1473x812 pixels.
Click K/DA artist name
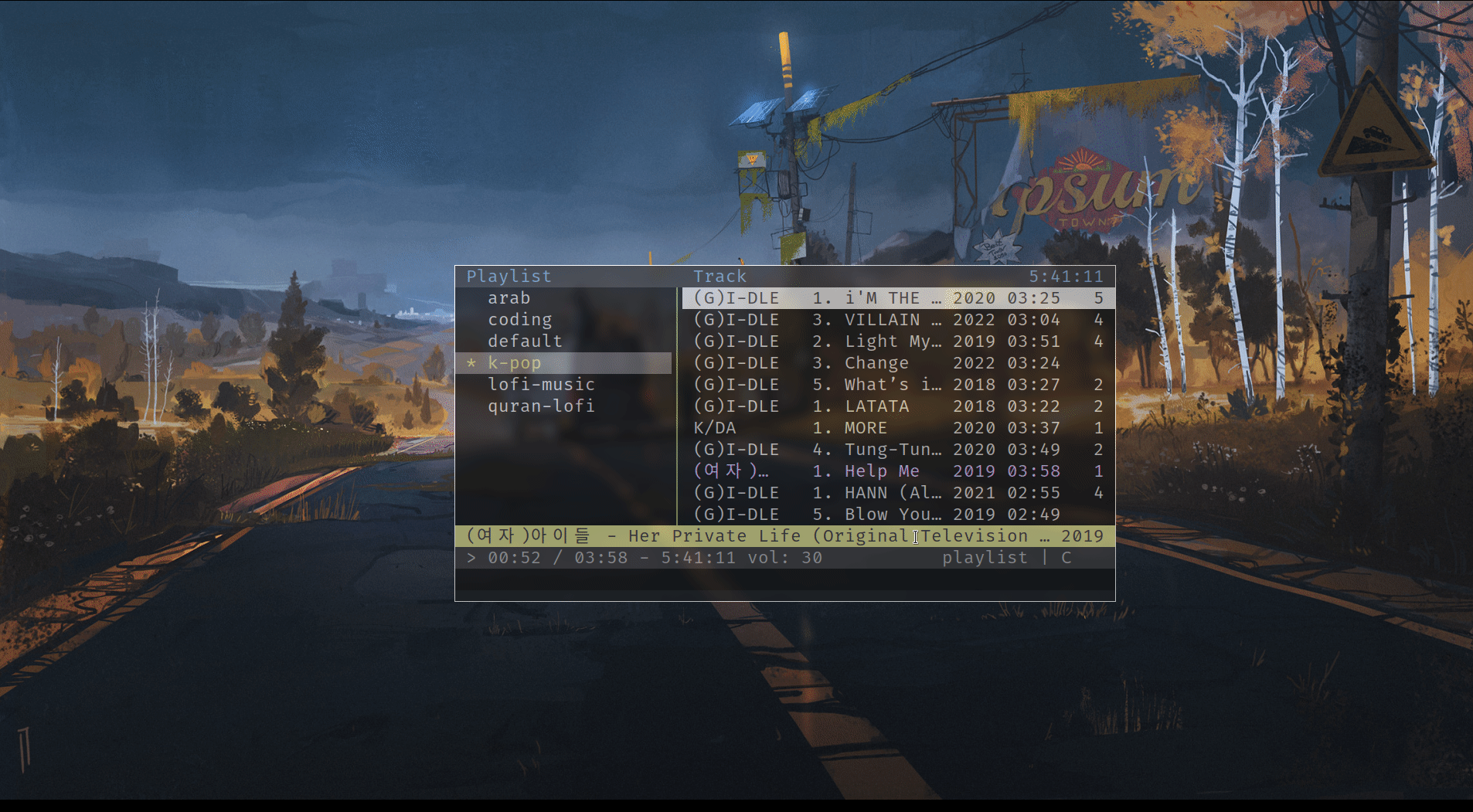click(x=714, y=428)
